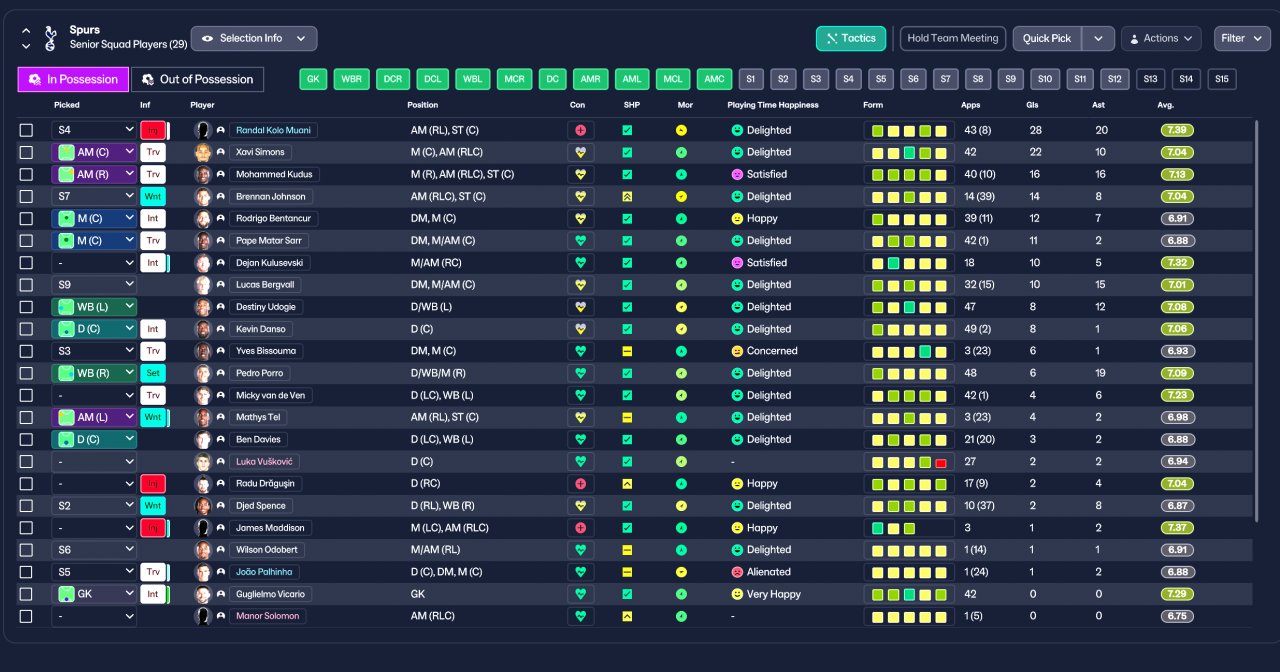Click Brennan Johnson's Wnt status icon

point(153,196)
